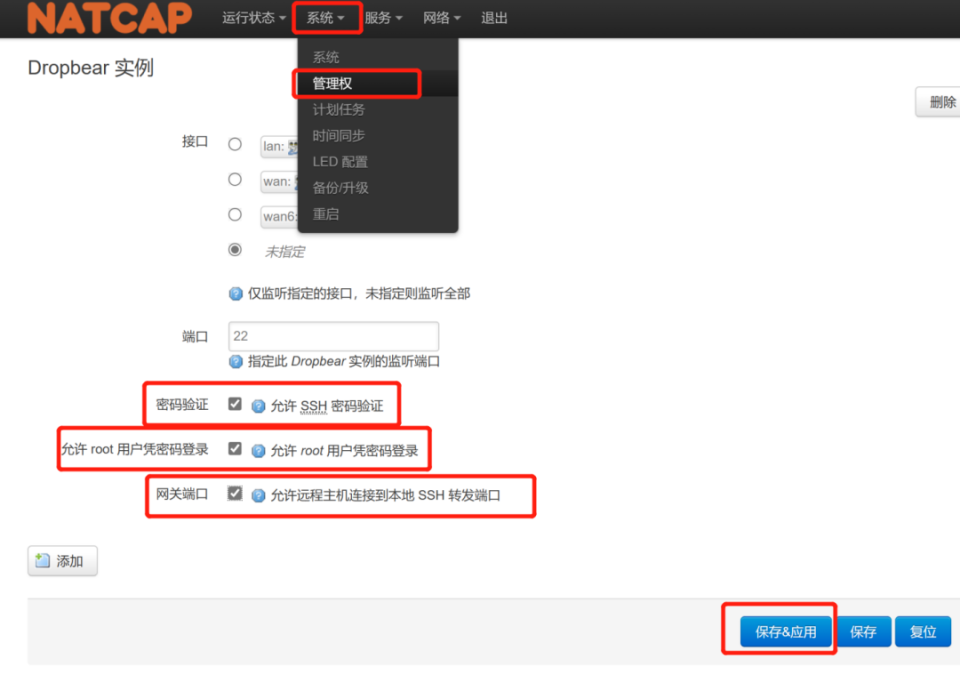This screenshot has width=960, height=675.
Task: Click help icon beside 允许 root 用户凭密码登录
Action: pos(258,451)
